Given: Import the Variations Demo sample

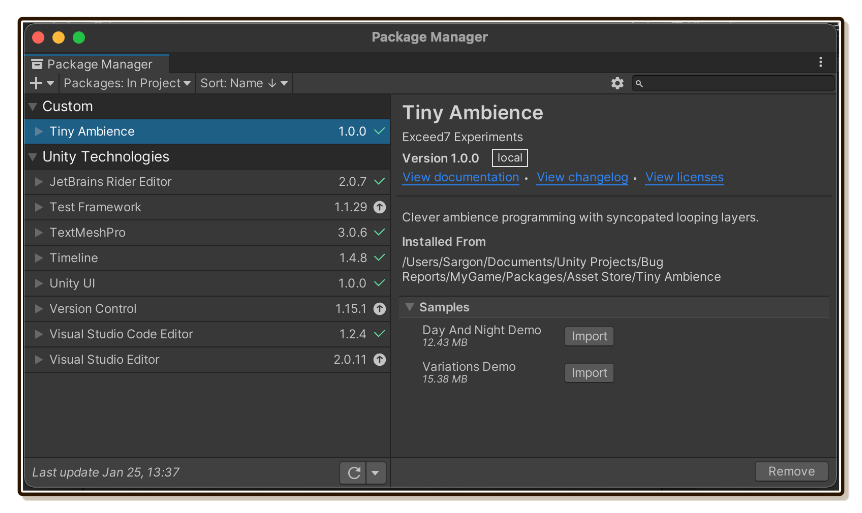Looking at the screenshot, I should (589, 373).
